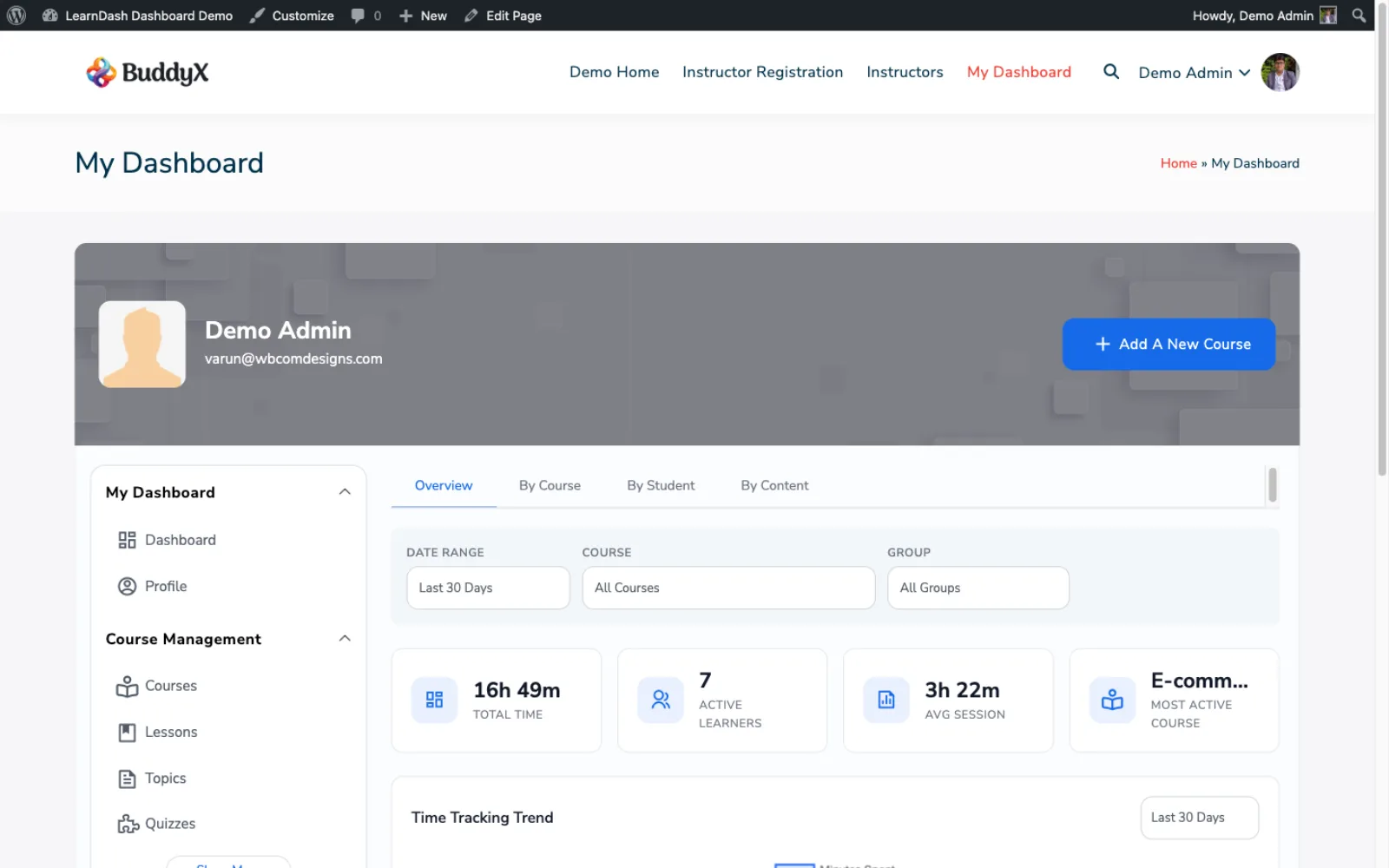Image resolution: width=1389 pixels, height=868 pixels.
Task: Open site search in header navigation
Action: (x=1111, y=72)
